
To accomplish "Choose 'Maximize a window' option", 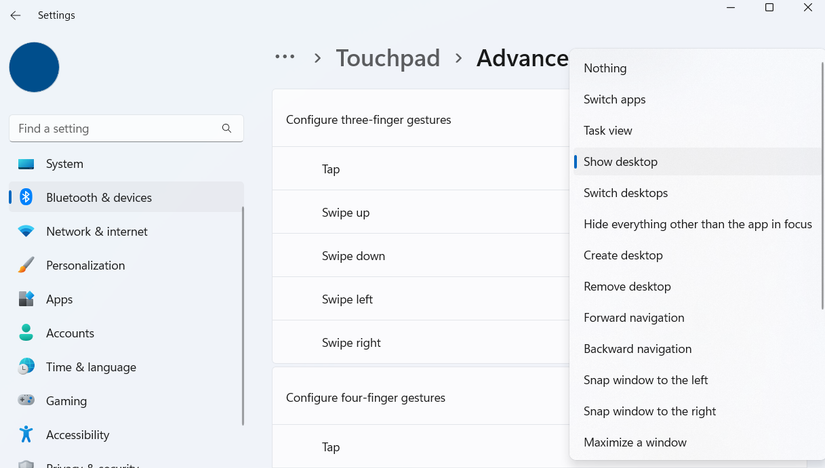I will [635, 442].
